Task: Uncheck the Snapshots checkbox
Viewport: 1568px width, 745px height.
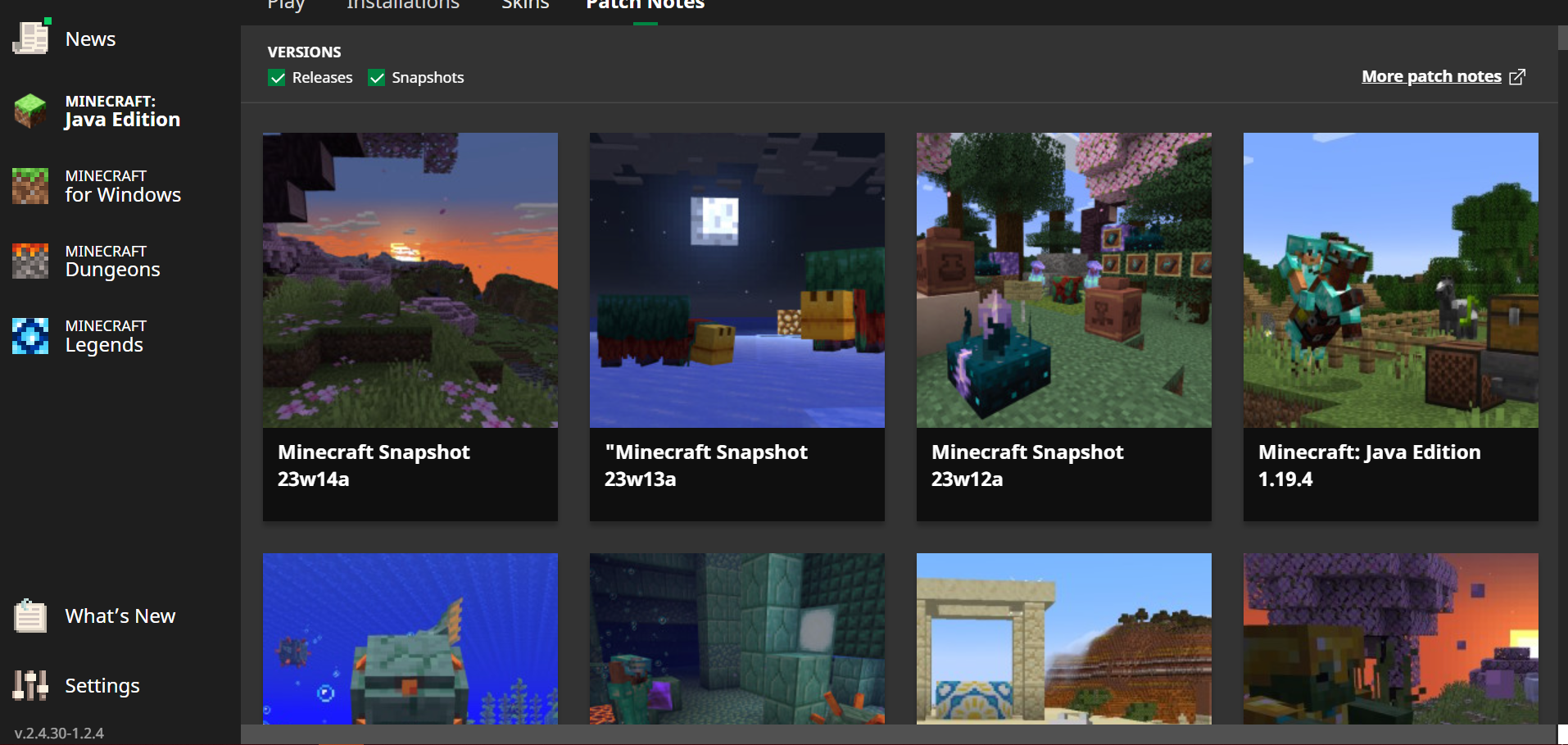Action: (x=377, y=78)
